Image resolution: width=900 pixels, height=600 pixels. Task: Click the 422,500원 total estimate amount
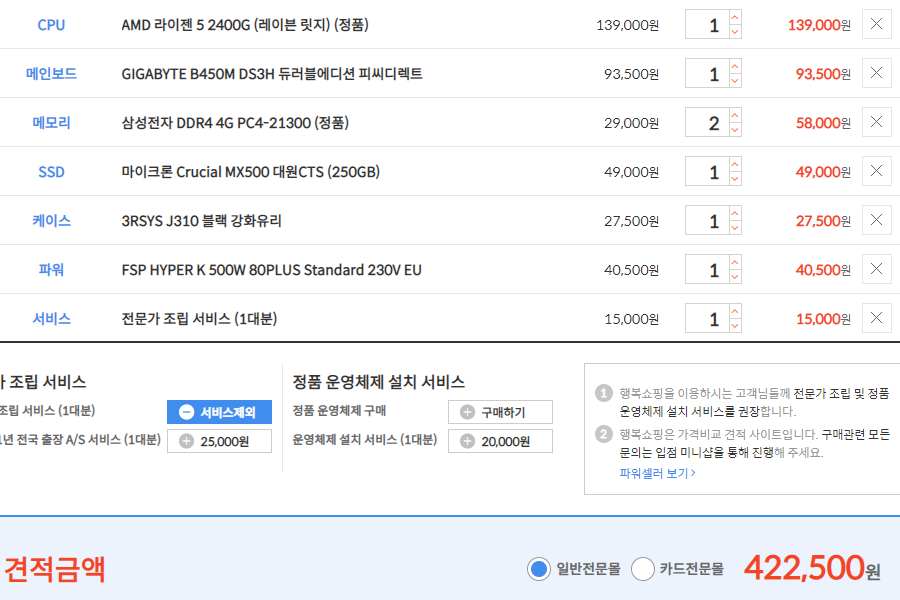(812, 568)
